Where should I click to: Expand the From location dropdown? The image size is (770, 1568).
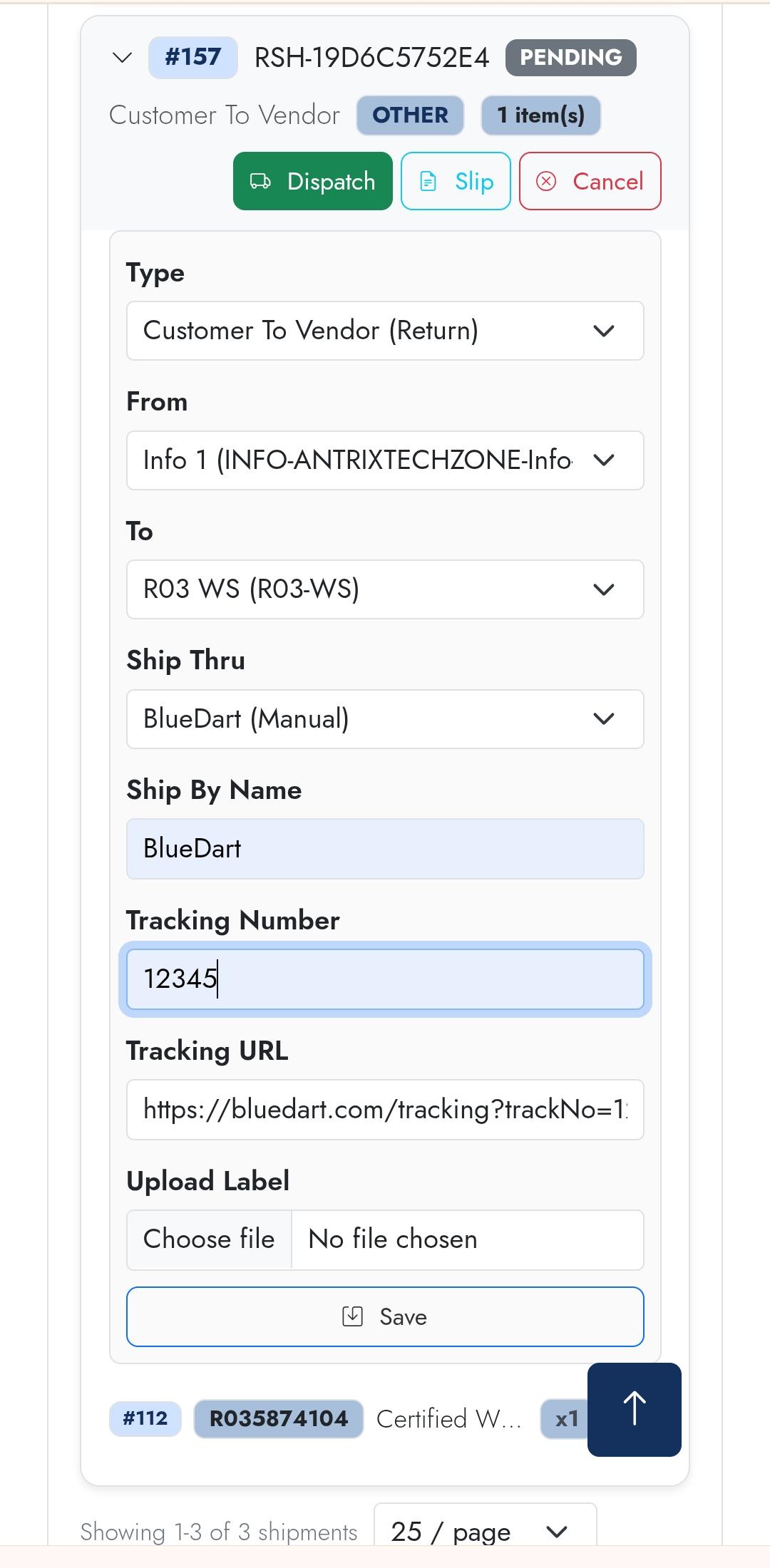(x=385, y=460)
